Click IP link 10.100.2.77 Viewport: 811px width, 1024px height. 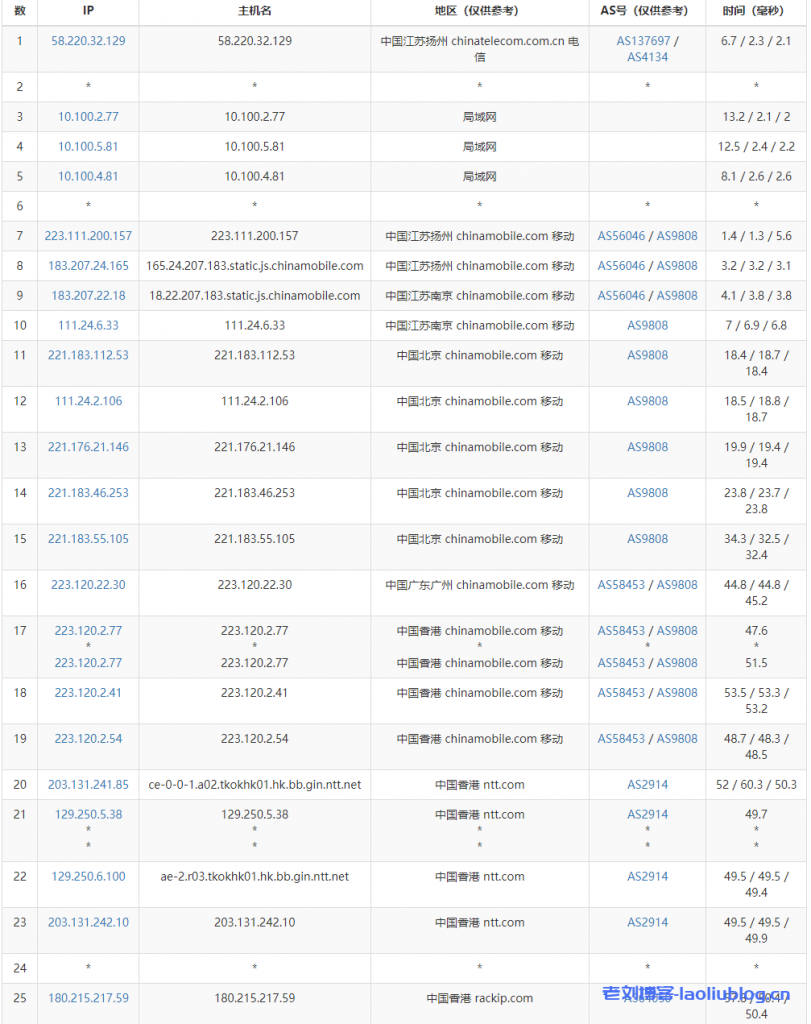pos(88,117)
